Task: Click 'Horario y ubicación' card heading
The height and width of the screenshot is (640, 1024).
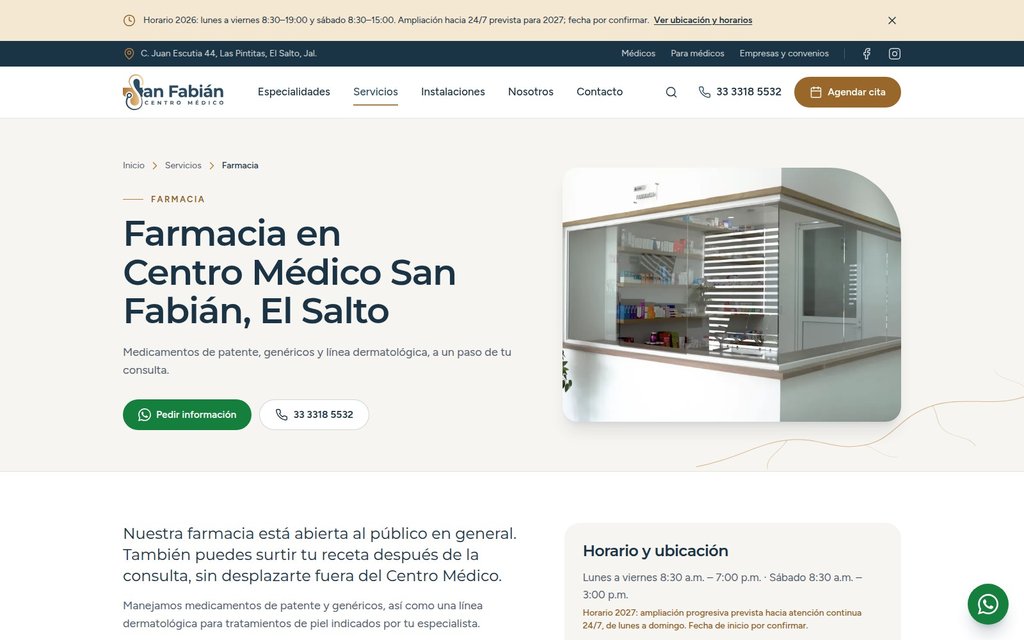Action: pos(655,551)
